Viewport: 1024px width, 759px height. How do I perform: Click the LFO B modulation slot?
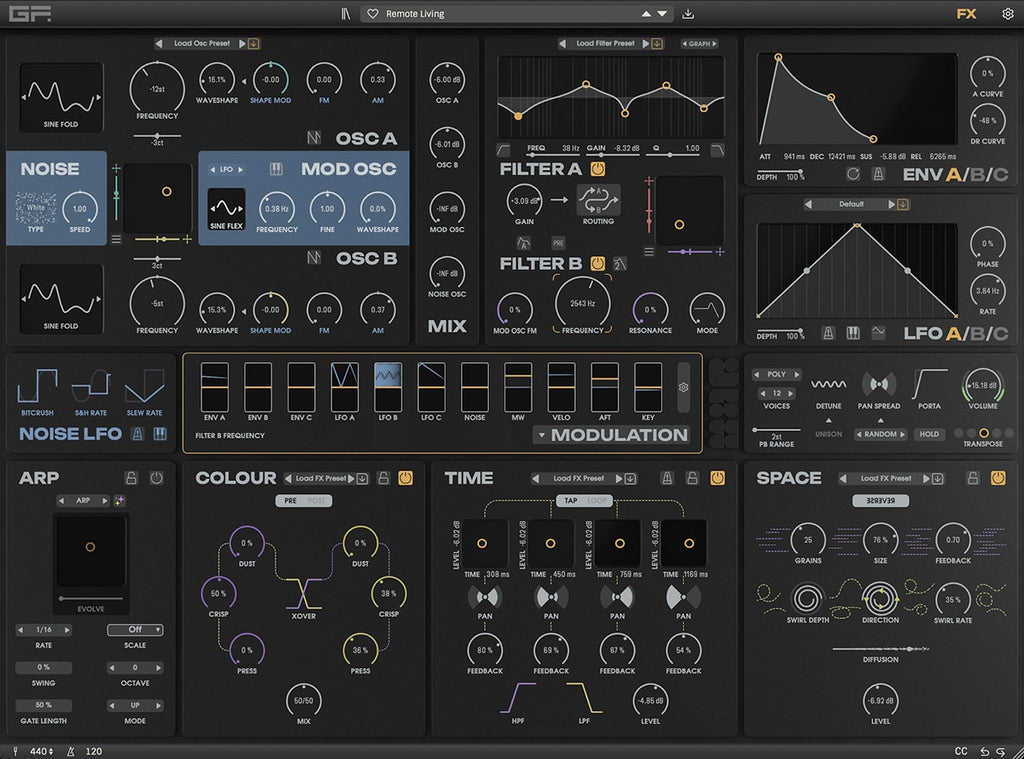(x=388, y=387)
